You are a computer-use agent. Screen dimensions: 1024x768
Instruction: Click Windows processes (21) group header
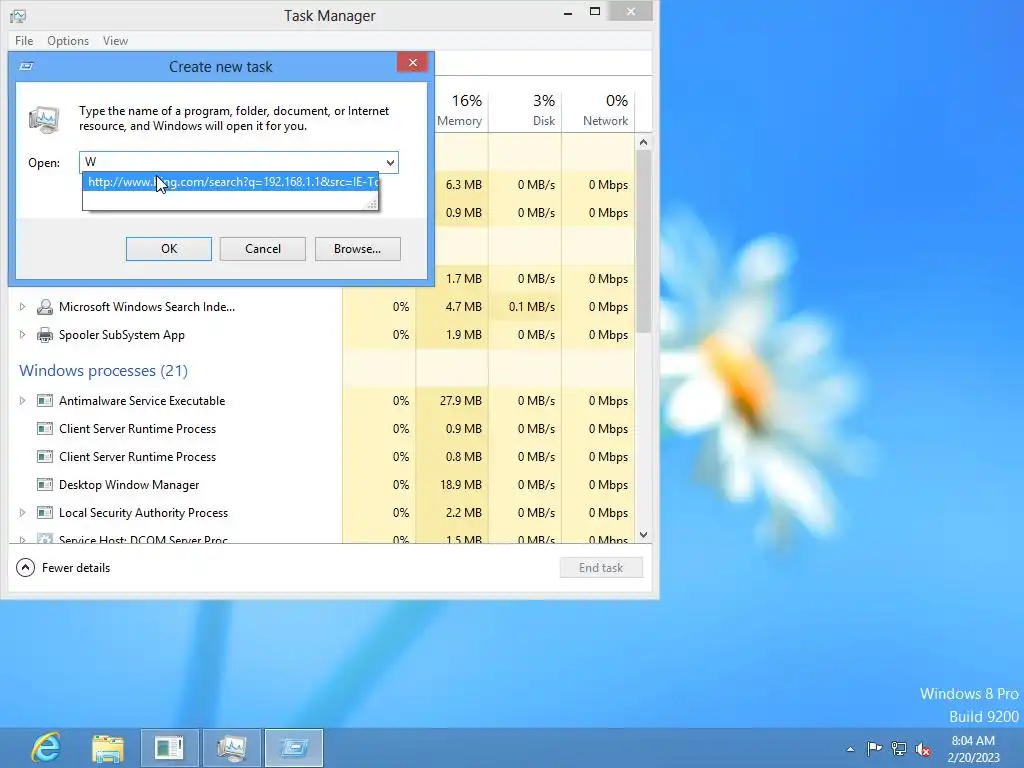pos(103,371)
